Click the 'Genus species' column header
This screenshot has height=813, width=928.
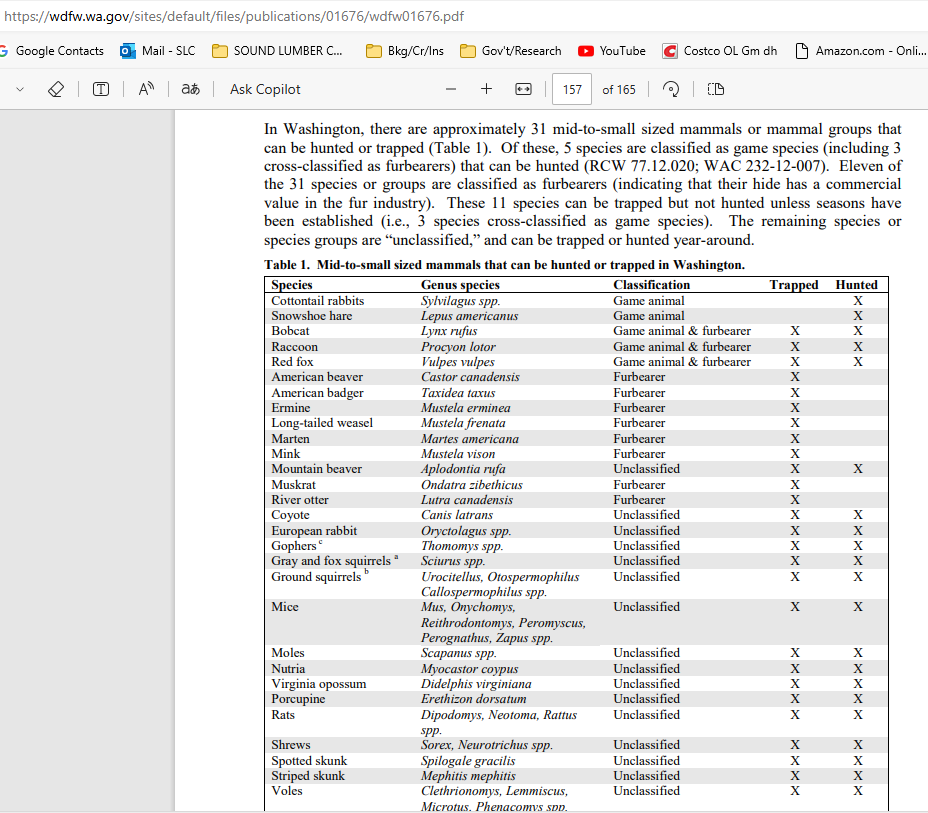tap(460, 285)
